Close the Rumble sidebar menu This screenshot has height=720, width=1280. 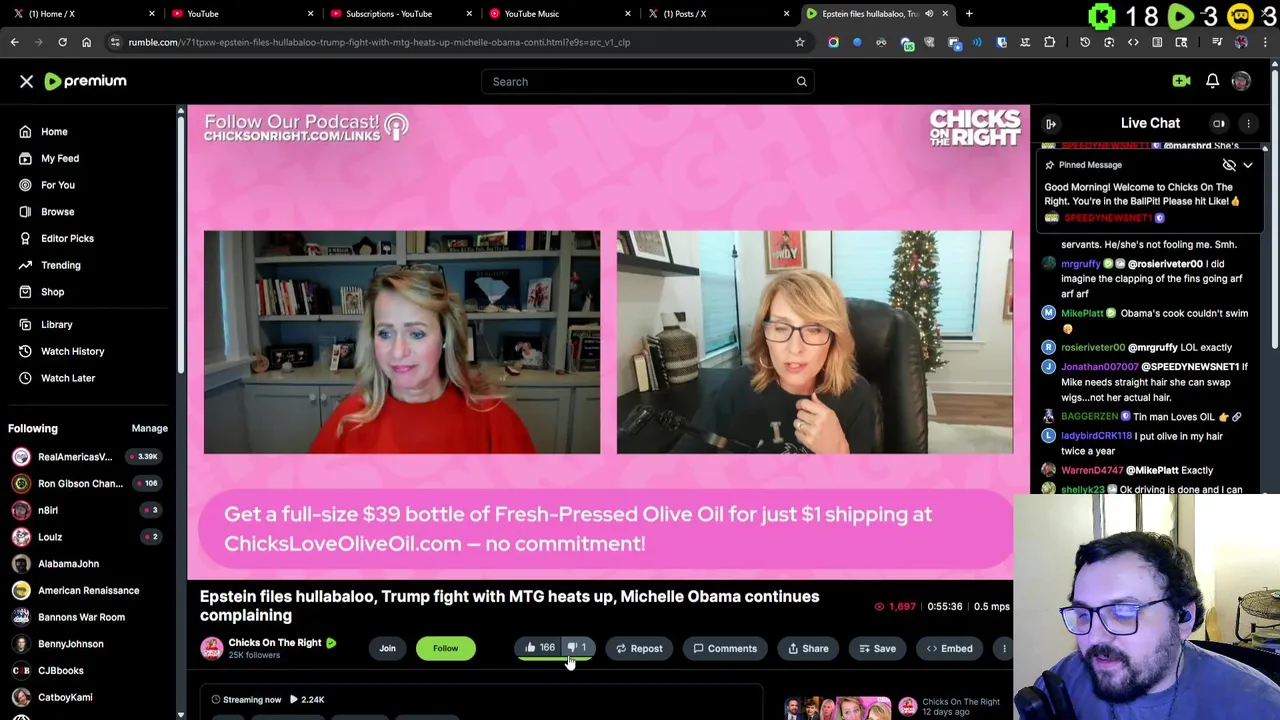(x=27, y=82)
